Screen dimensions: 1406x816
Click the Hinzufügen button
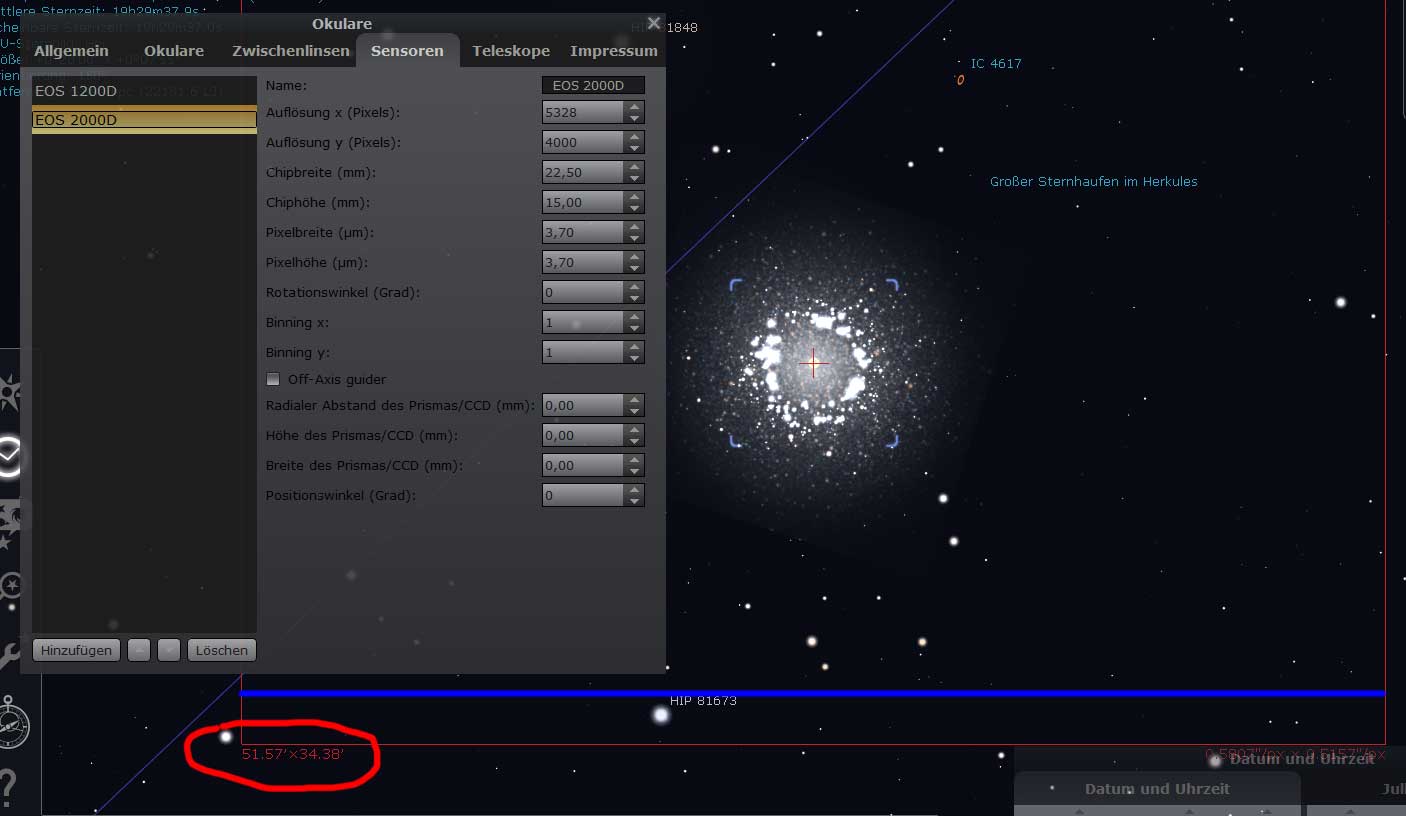click(x=76, y=650)
